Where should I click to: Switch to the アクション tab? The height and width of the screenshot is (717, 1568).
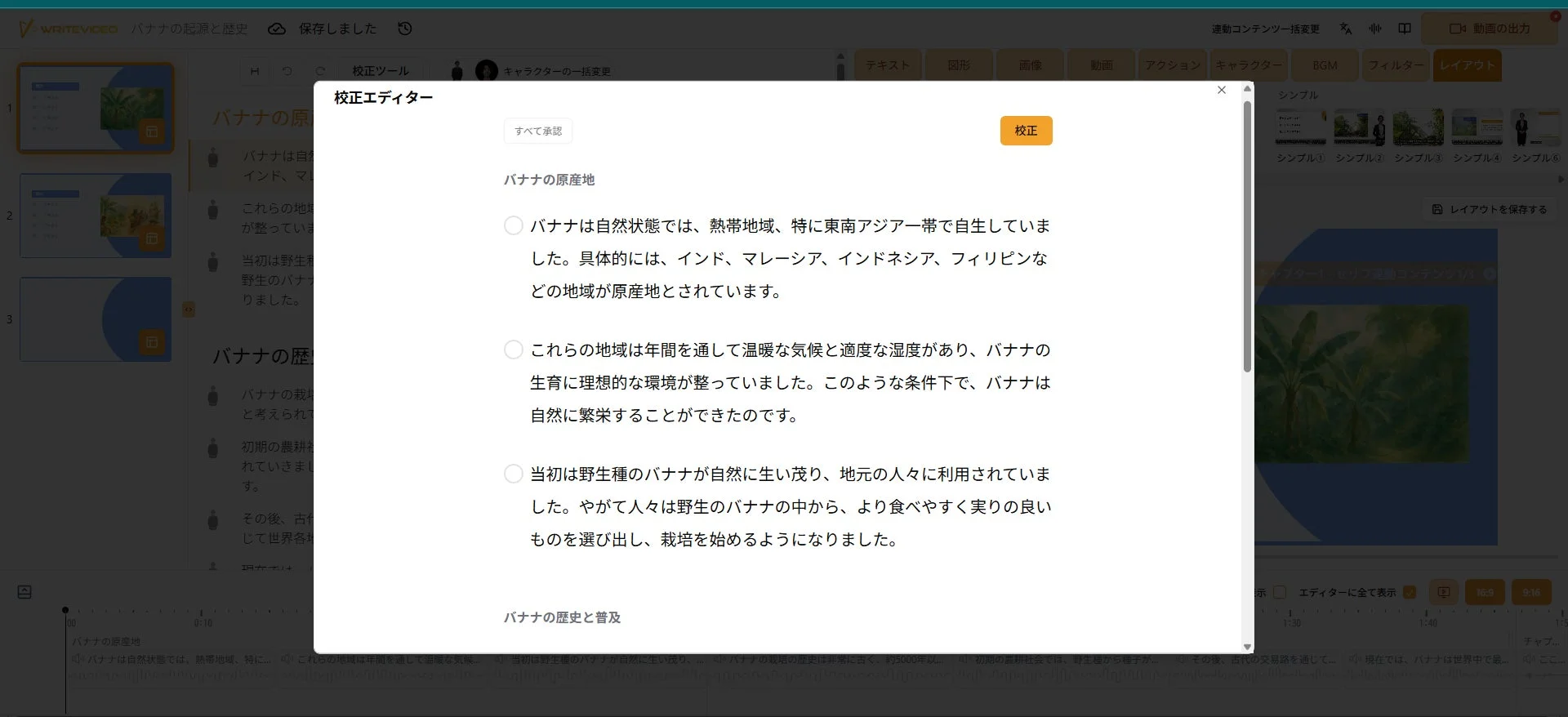coord(1173,65)
